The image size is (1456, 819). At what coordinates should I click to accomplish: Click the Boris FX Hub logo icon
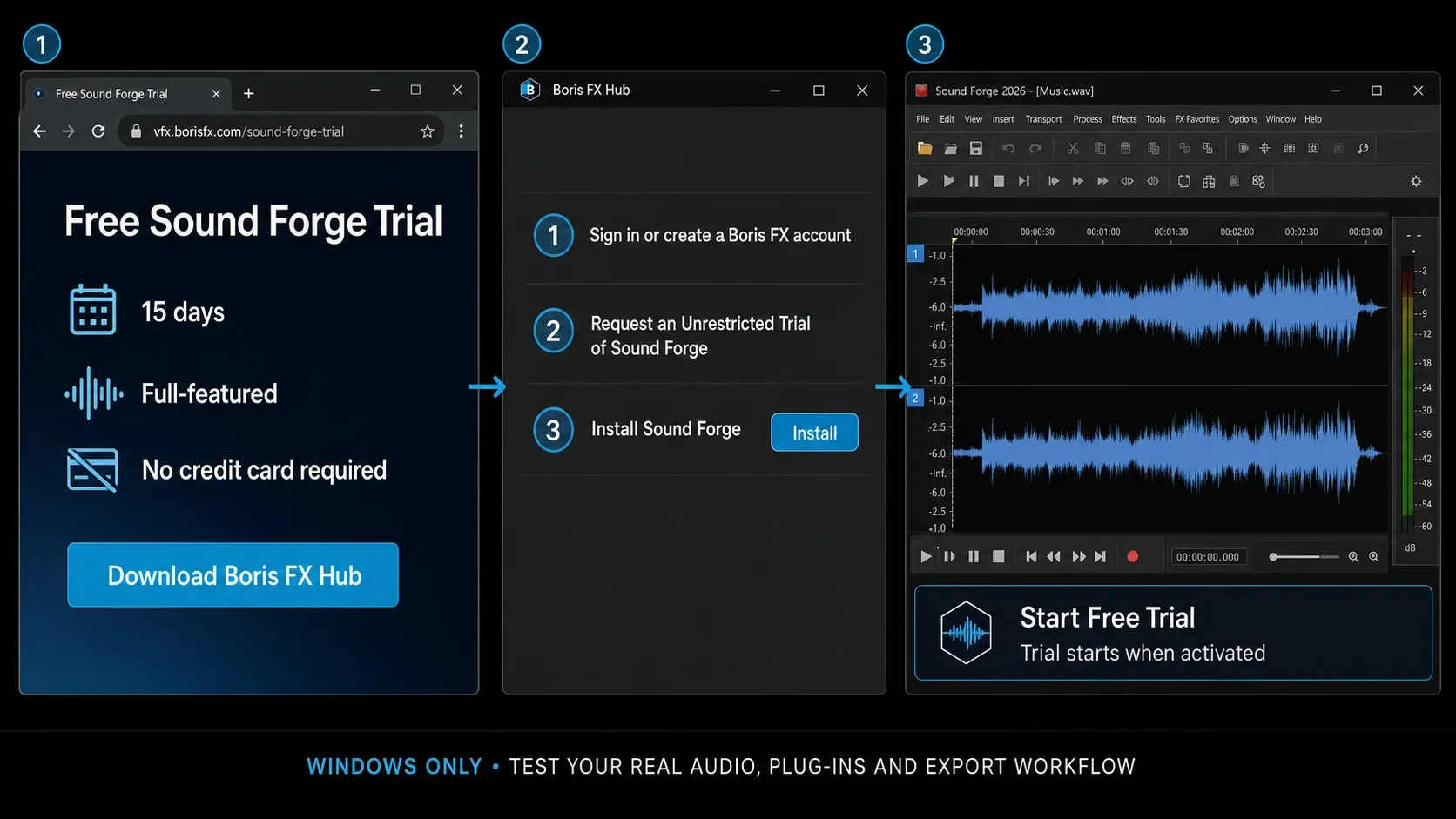pyautogui.click(x=529, y=90)
